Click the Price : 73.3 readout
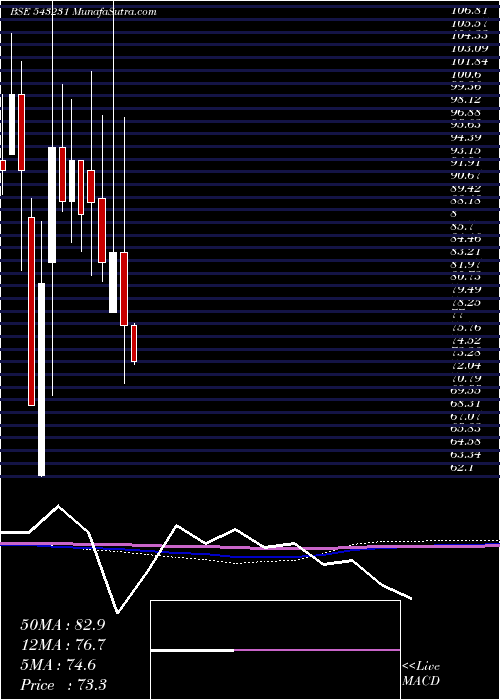The image size is (500, 700). tap(63, 684)
